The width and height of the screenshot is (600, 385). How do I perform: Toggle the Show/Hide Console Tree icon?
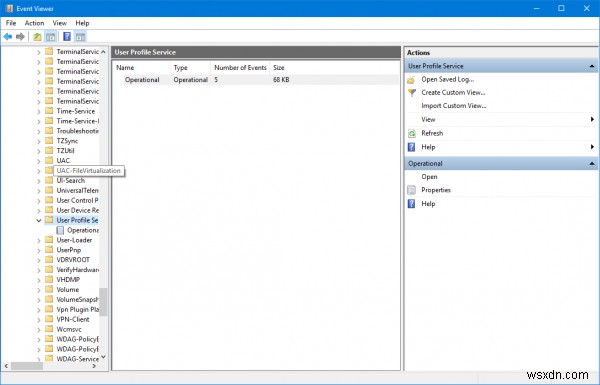[x=51, y=37]
